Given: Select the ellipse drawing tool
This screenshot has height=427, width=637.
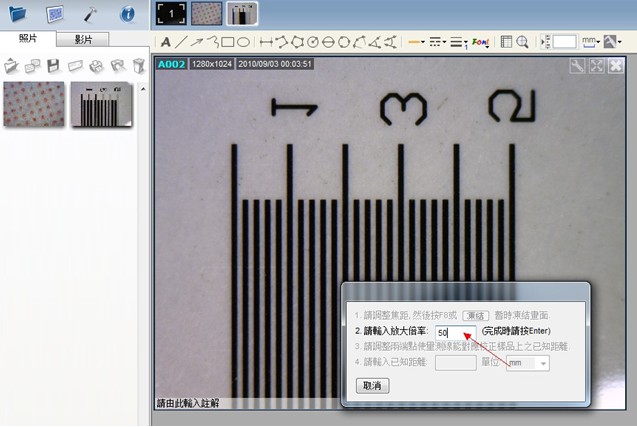Looking at the screenshot, I should point(243,43).
